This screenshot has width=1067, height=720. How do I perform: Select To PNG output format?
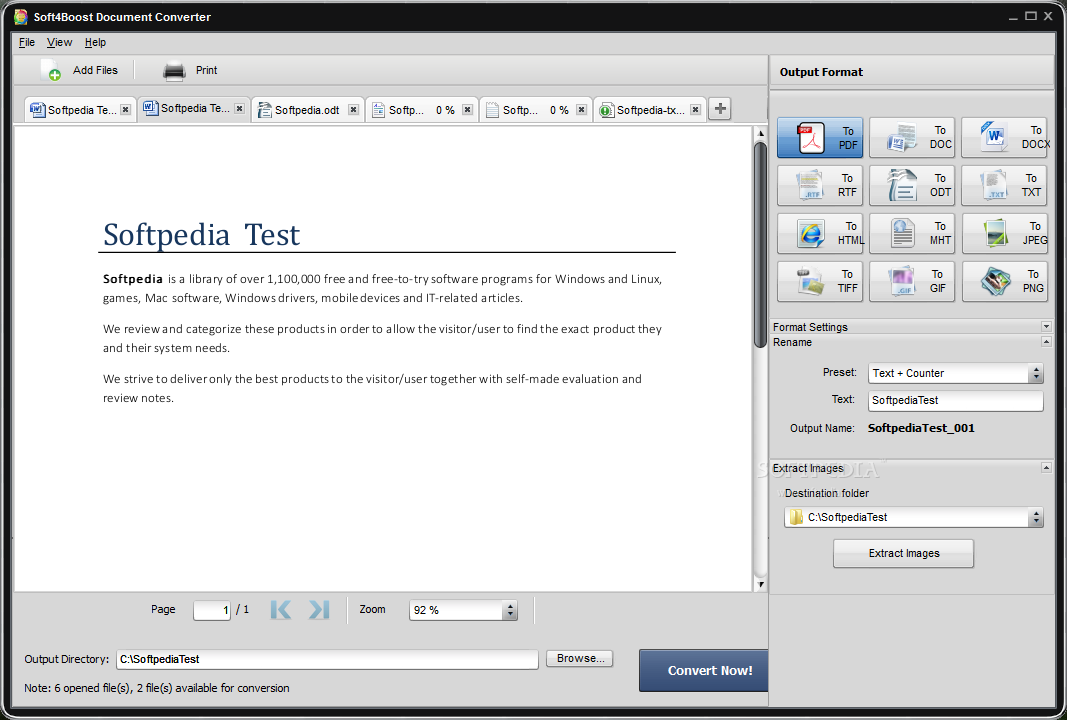(x=1004, y=281)
